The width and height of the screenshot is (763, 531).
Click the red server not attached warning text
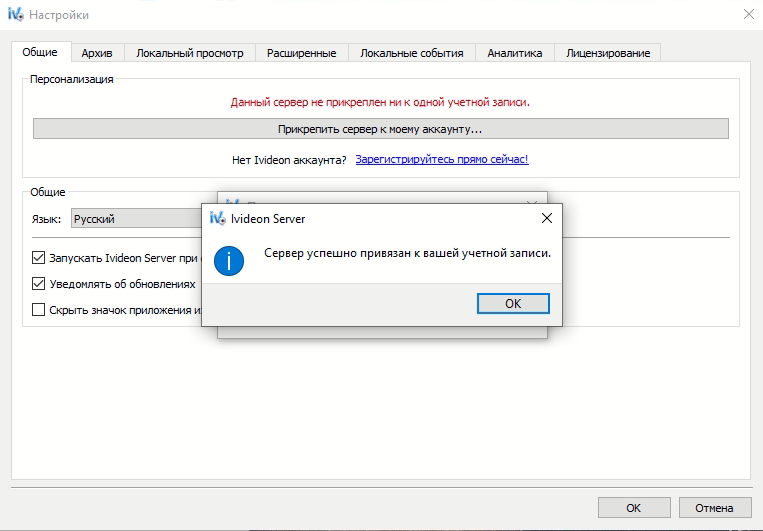[x=380, y=102]
